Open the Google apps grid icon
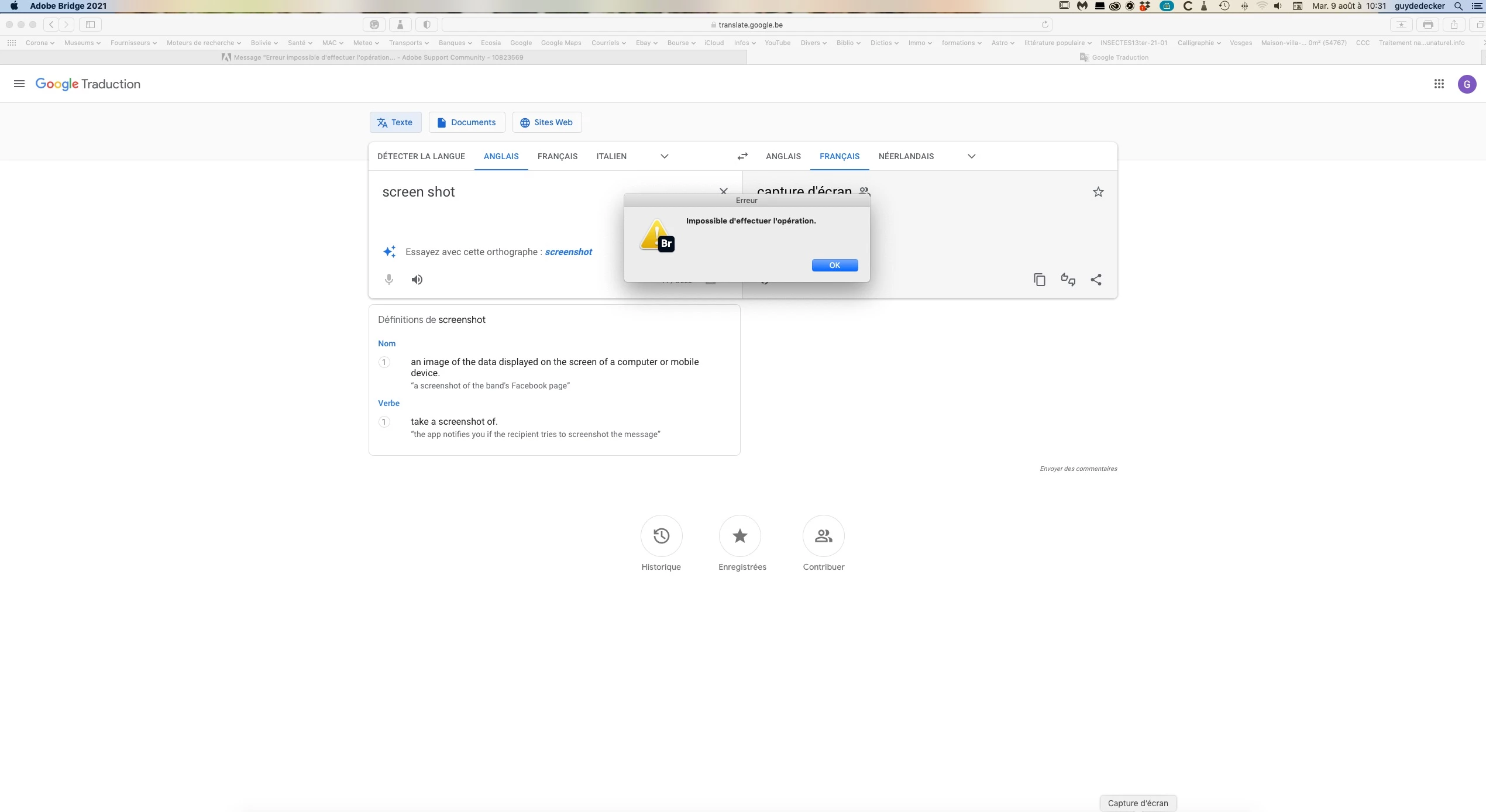This screenshot has height=812, width=1486. pos(1439,84)
